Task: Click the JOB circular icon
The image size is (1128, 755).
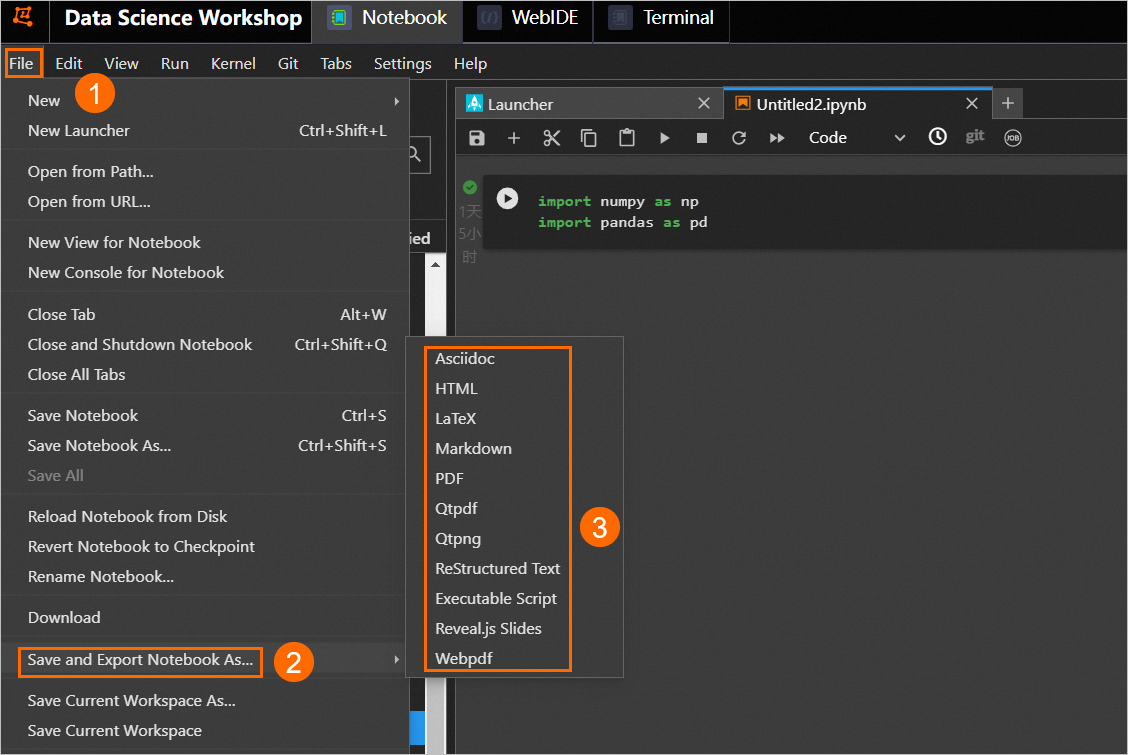Action: 1013,138
